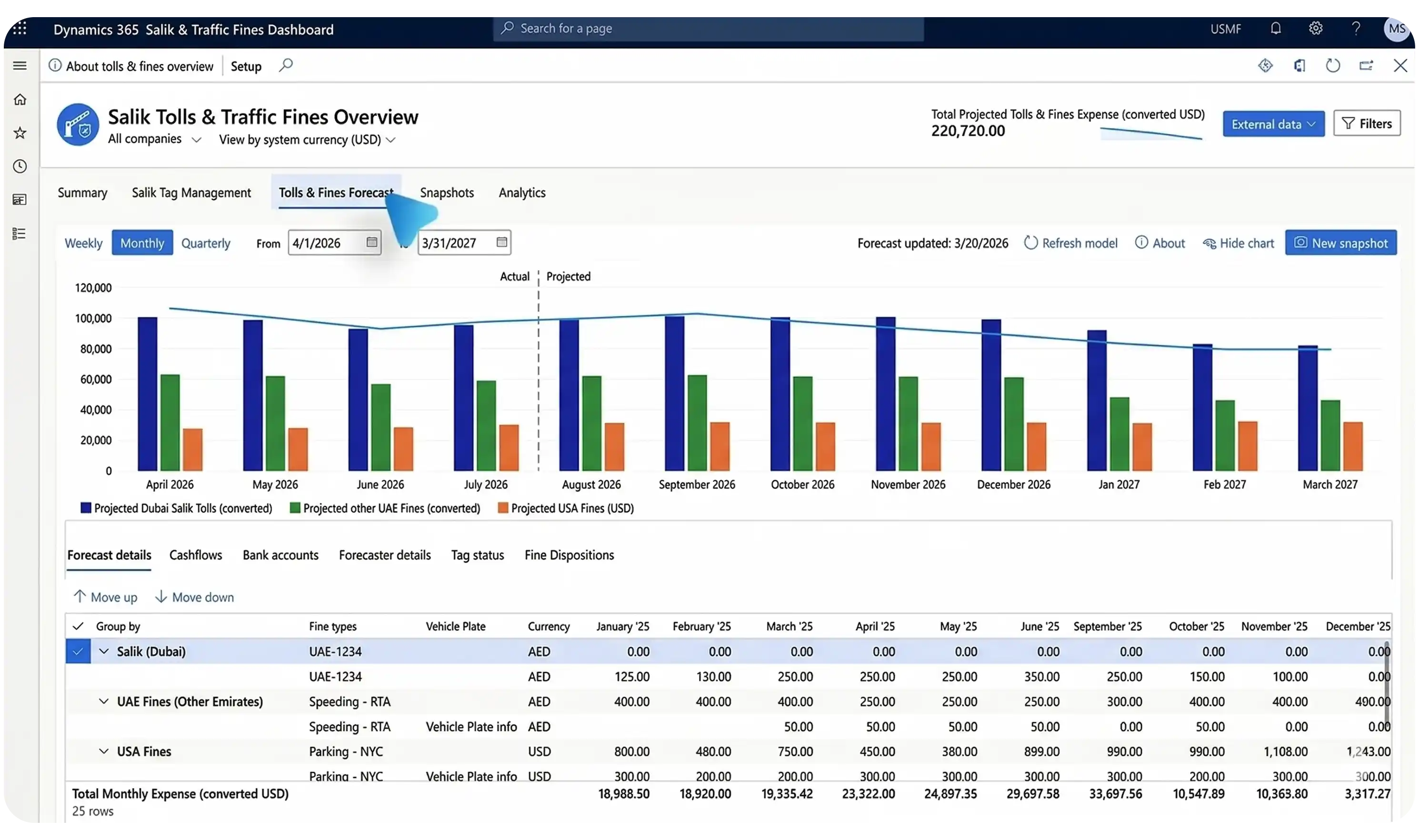Click the Refresh model button

coord(1071,243)
